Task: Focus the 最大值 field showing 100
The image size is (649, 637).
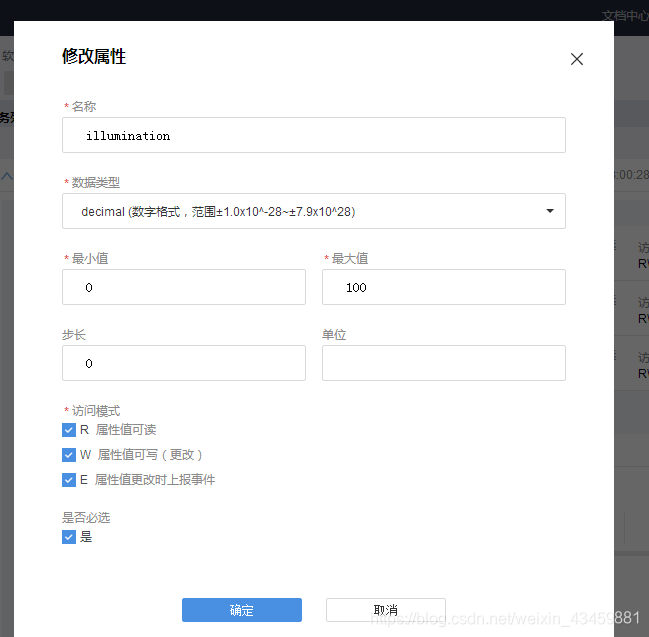Action: click(444, 287)
